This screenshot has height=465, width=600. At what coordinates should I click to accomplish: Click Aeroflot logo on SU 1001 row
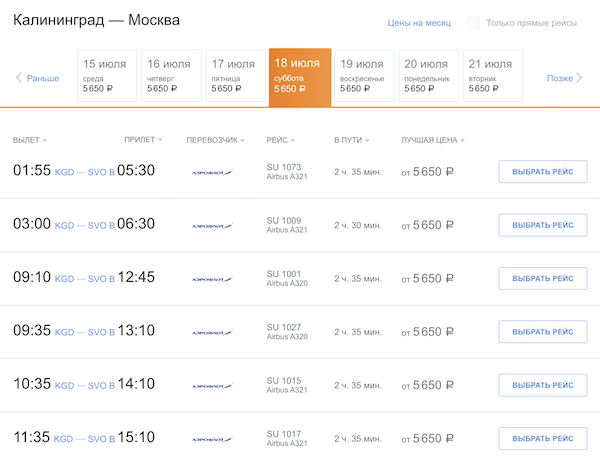coord(212,279)
